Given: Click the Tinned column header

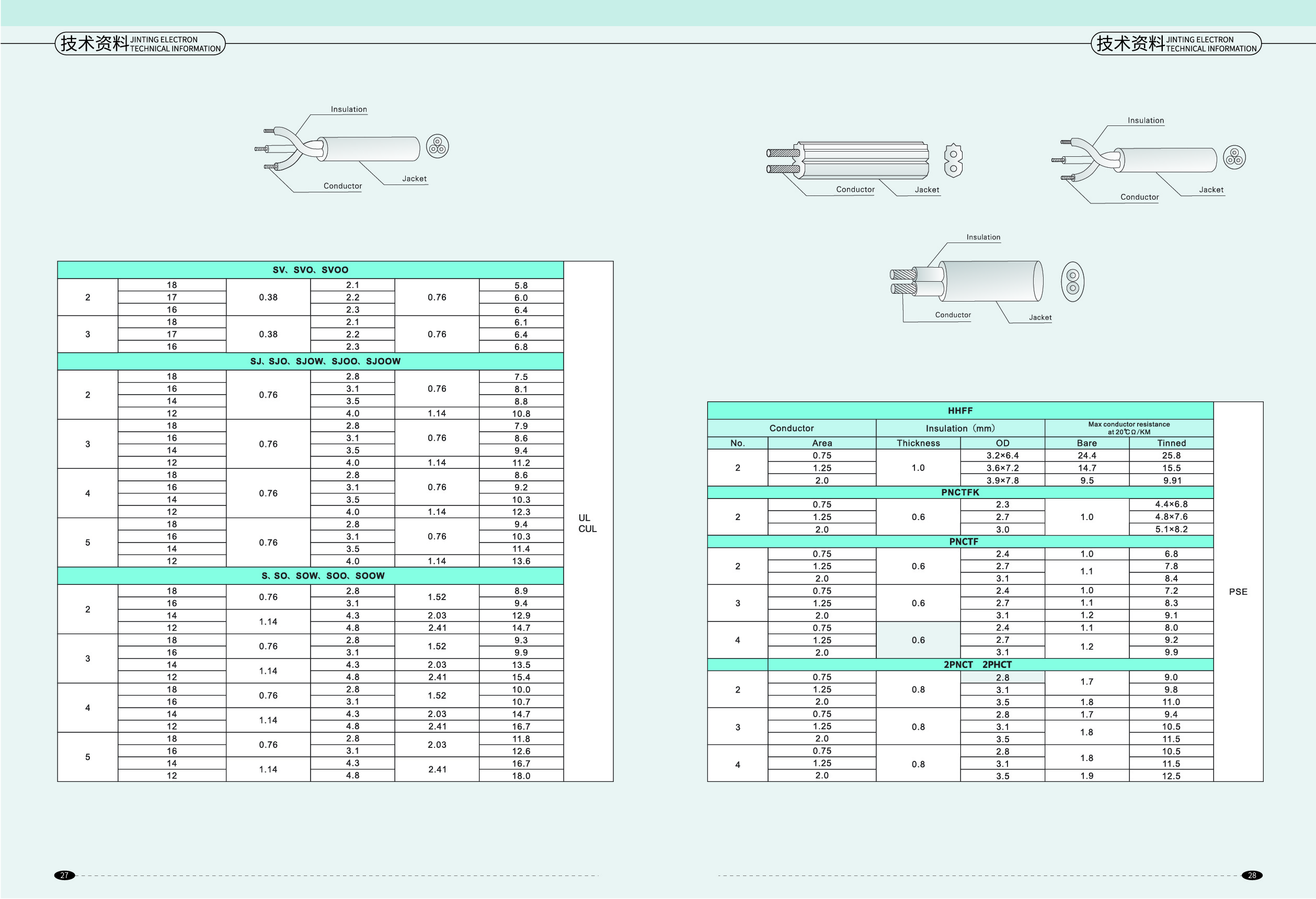Looking at the screenshot, I should tap(1171, 443).
